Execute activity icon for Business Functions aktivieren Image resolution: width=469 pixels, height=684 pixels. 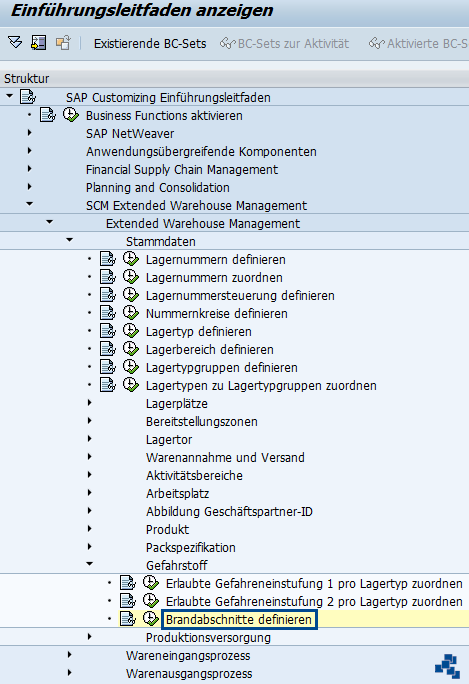click(x=71, y=115)
